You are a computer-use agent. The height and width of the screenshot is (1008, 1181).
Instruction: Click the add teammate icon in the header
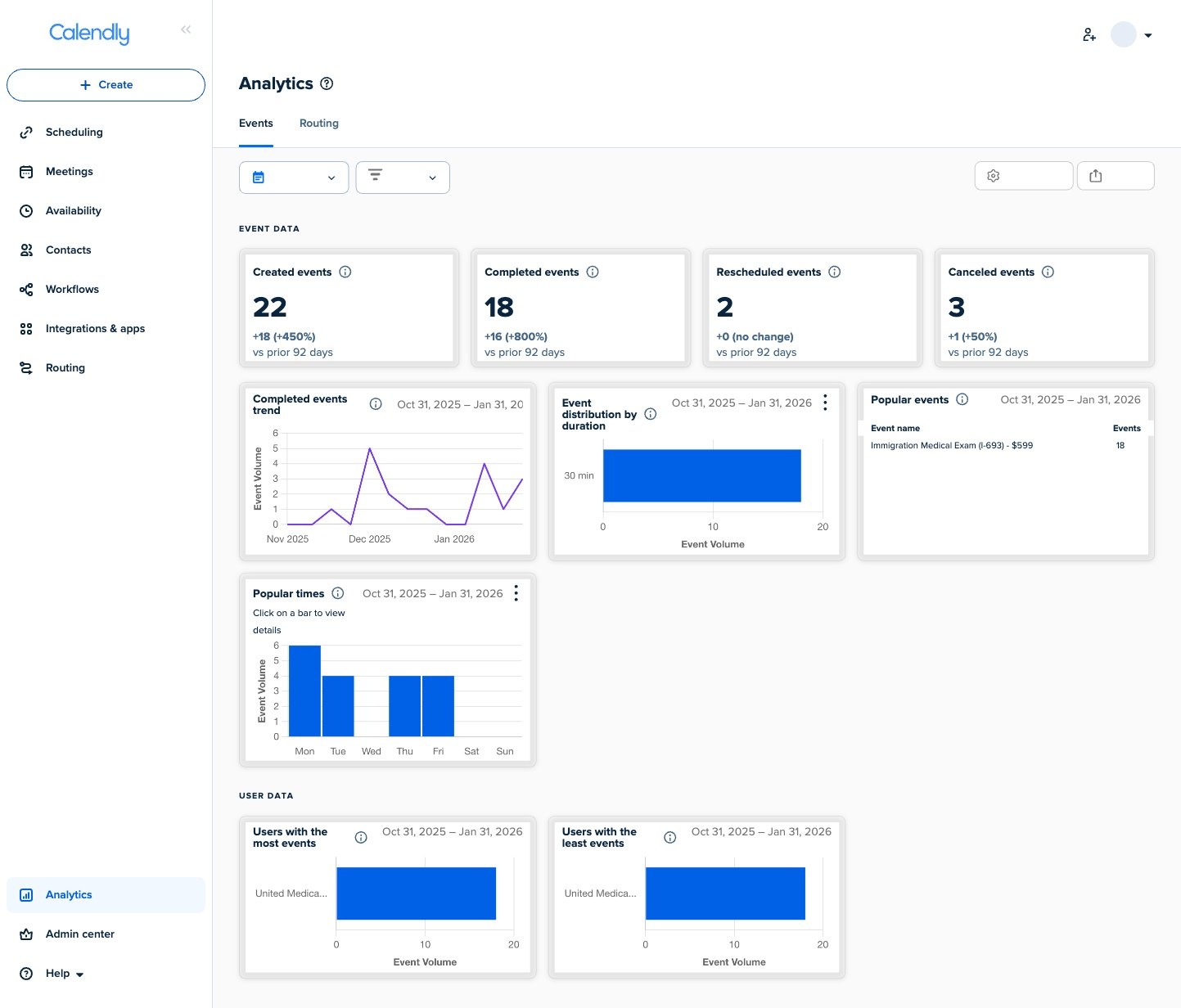click(1089, 34)
